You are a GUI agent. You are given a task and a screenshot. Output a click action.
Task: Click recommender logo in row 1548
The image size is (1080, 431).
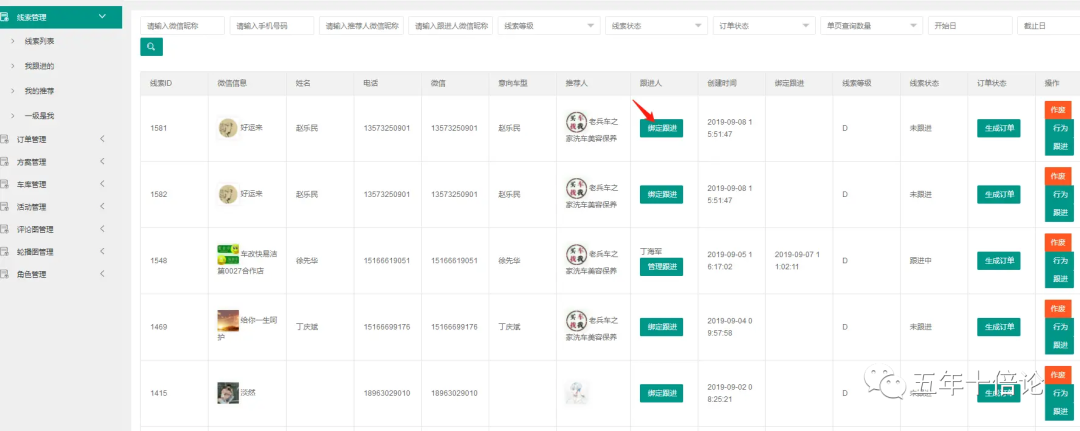coord(575,254)
